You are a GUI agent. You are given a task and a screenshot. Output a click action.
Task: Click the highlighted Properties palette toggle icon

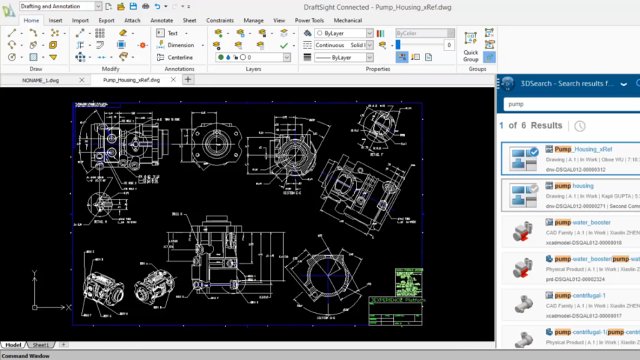point(402,57)
